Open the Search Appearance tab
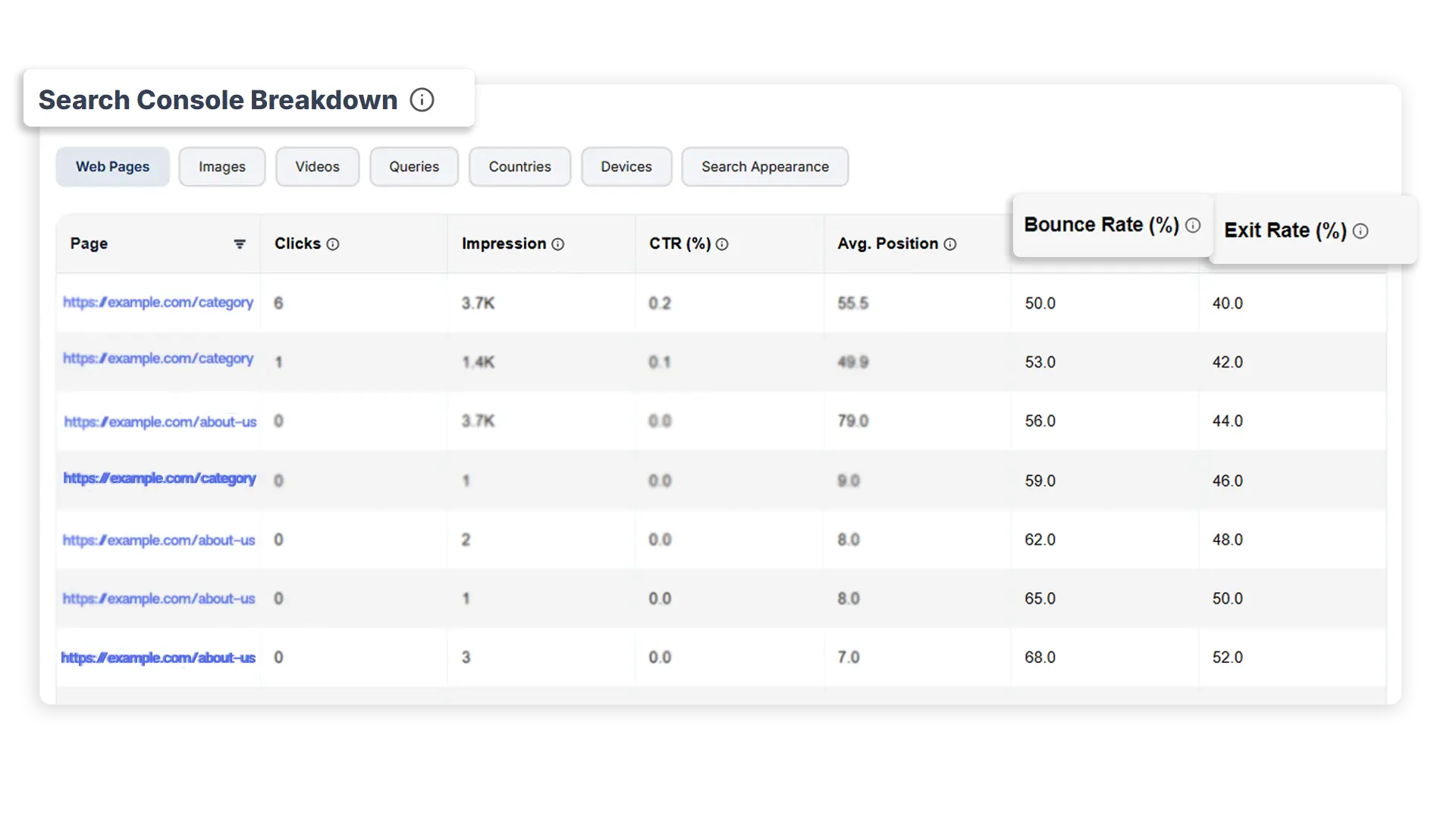The height and width of the screenshot is (819, 1456). [765, 167]
